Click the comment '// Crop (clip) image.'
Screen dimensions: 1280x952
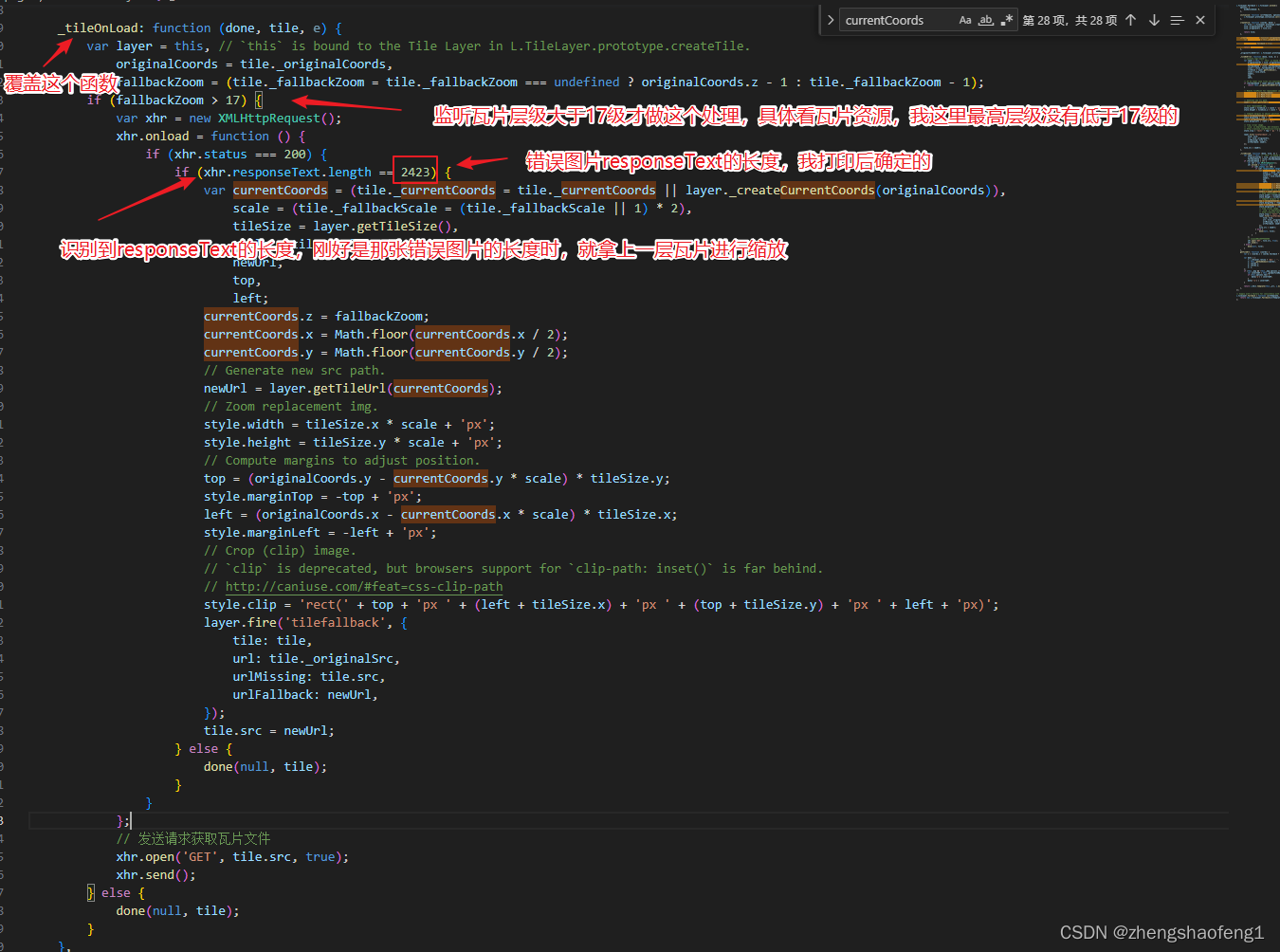coord(281,551)
